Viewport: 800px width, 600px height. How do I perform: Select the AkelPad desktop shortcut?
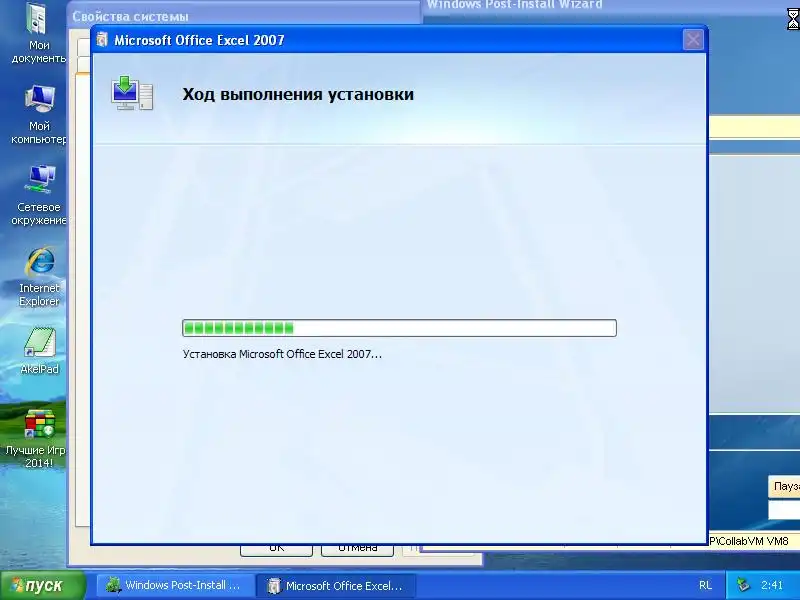(x=39, y=351)
